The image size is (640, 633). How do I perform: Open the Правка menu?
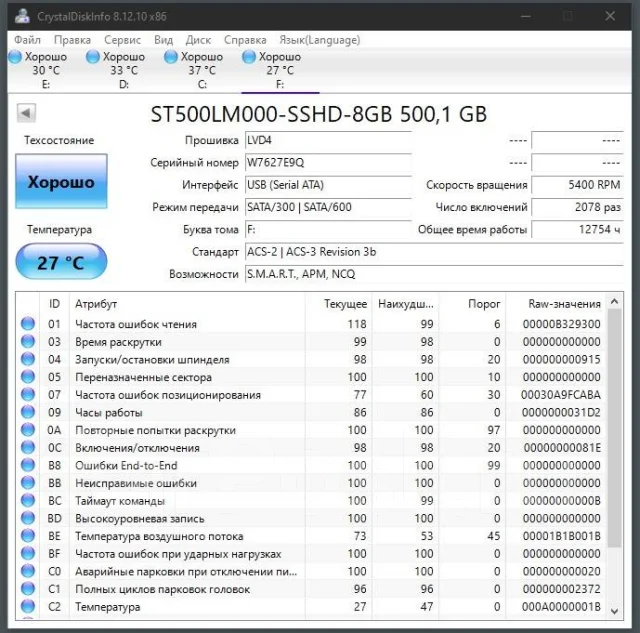pyautogui.click(x=72, y=40)
